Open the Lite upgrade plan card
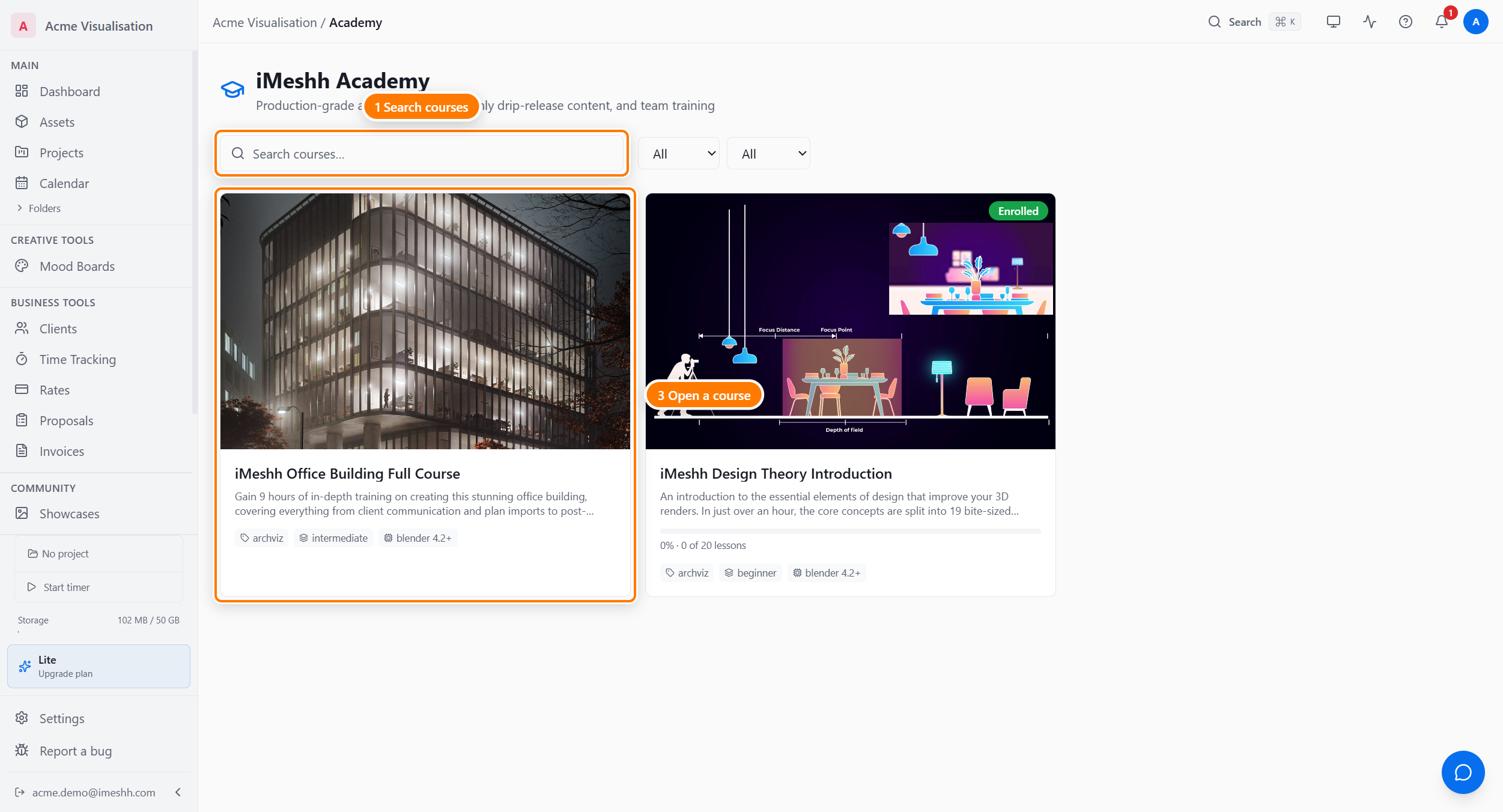This screenshot has height=812, width=1503. [99, 667]
